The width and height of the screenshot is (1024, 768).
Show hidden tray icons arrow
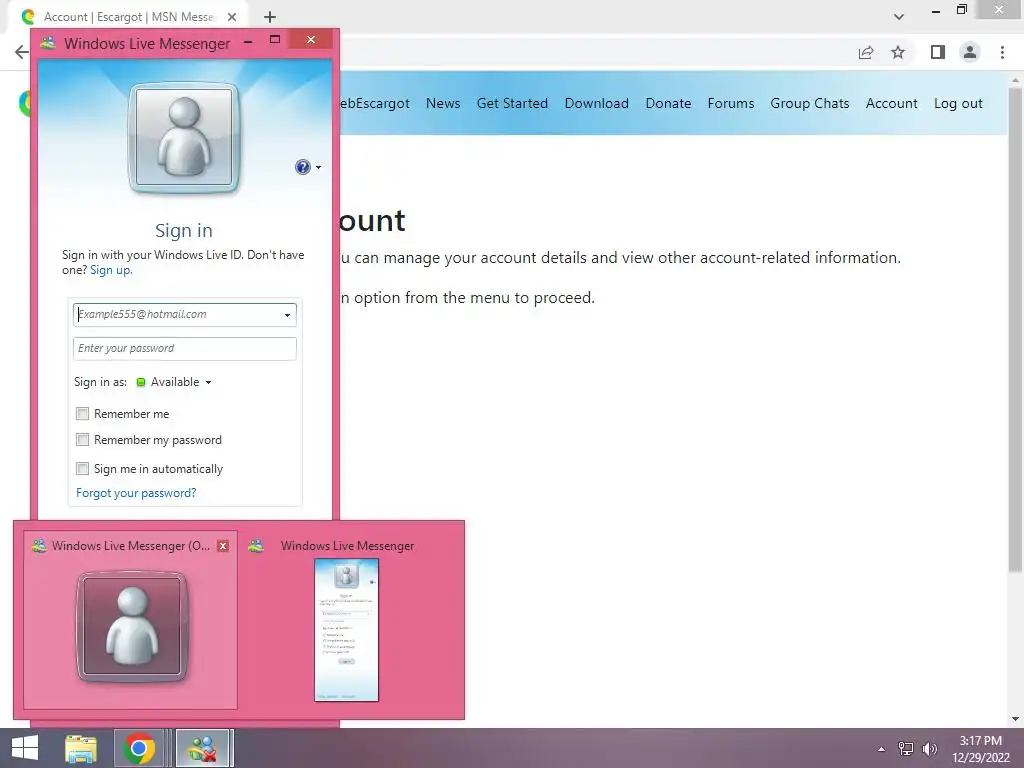pos(882,749)
